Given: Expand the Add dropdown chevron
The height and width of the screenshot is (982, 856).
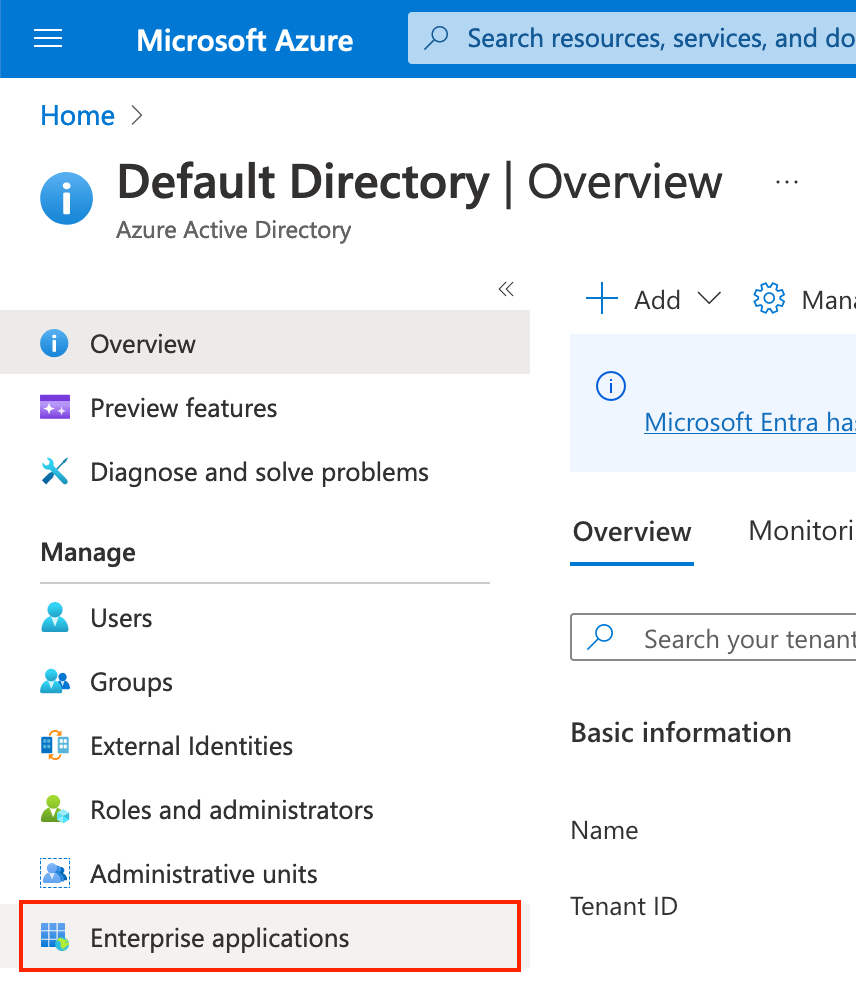Looking at the screenshot, I should [x=709, y=298].
